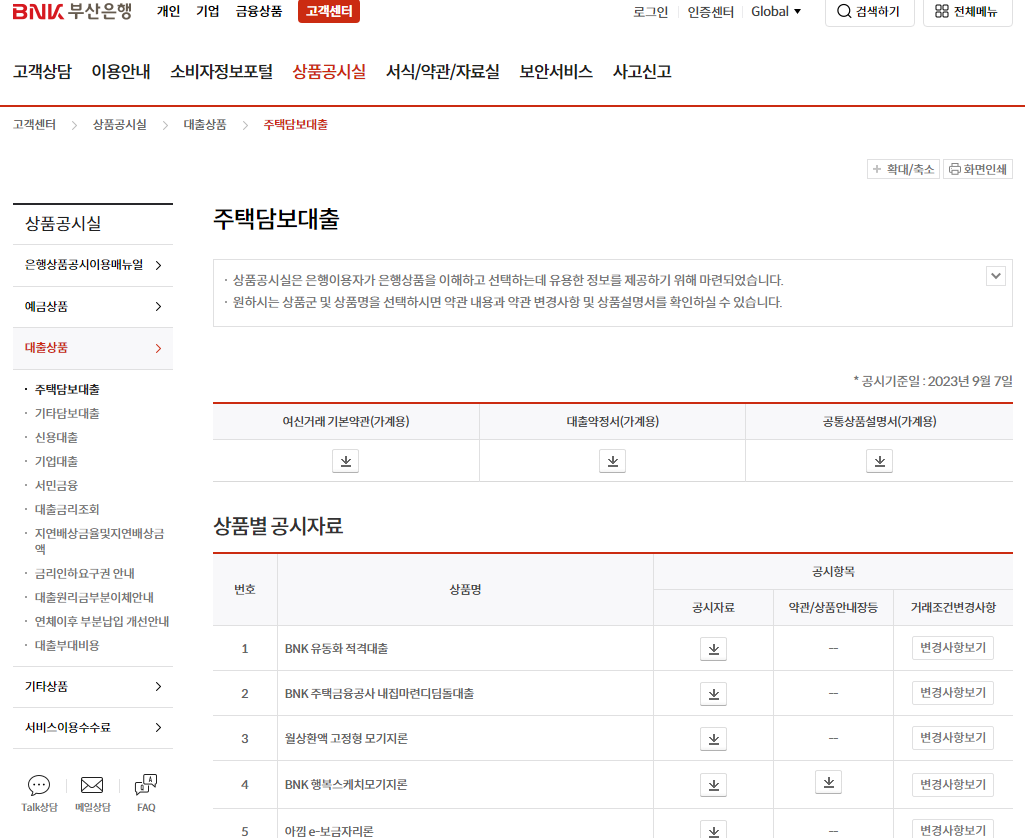1025x838 pixels.
Task: Expand 서비스이용수수료 sidebar section
Action: [93, 728]
